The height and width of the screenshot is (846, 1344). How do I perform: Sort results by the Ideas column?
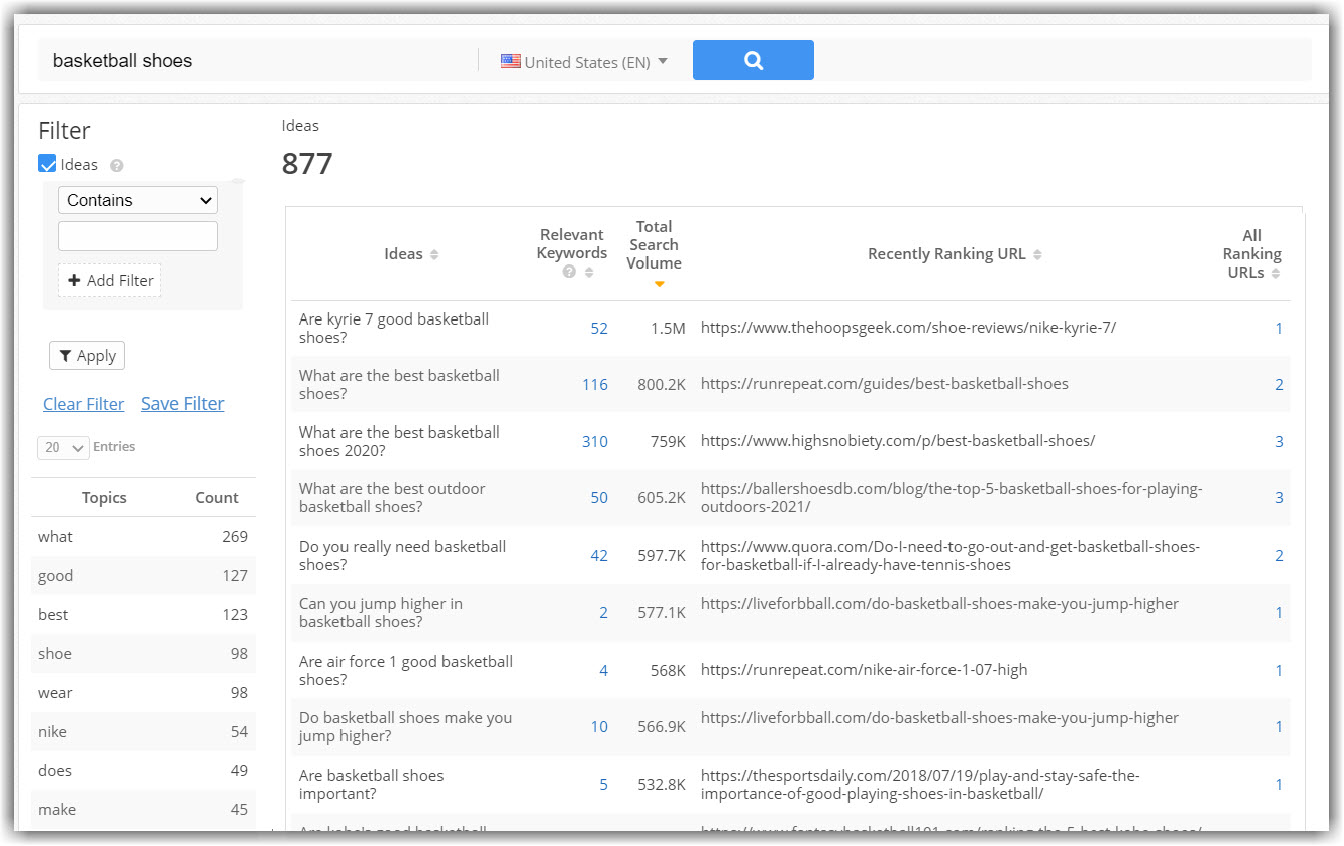tap(434, 253)
